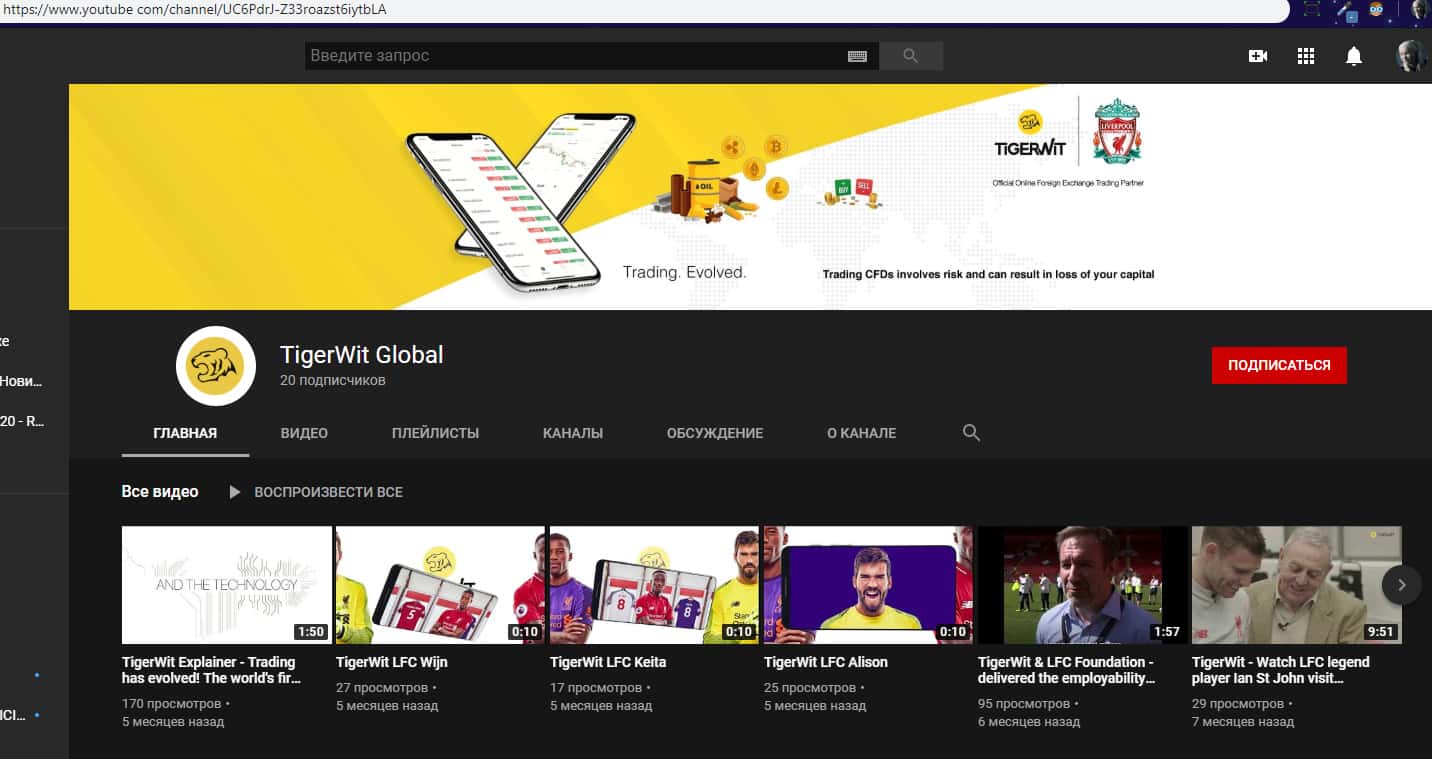Viewport: 1432px width, 759px height.
Task: Click the 20 подписчиков subscriber count
Action: [333, 381]
